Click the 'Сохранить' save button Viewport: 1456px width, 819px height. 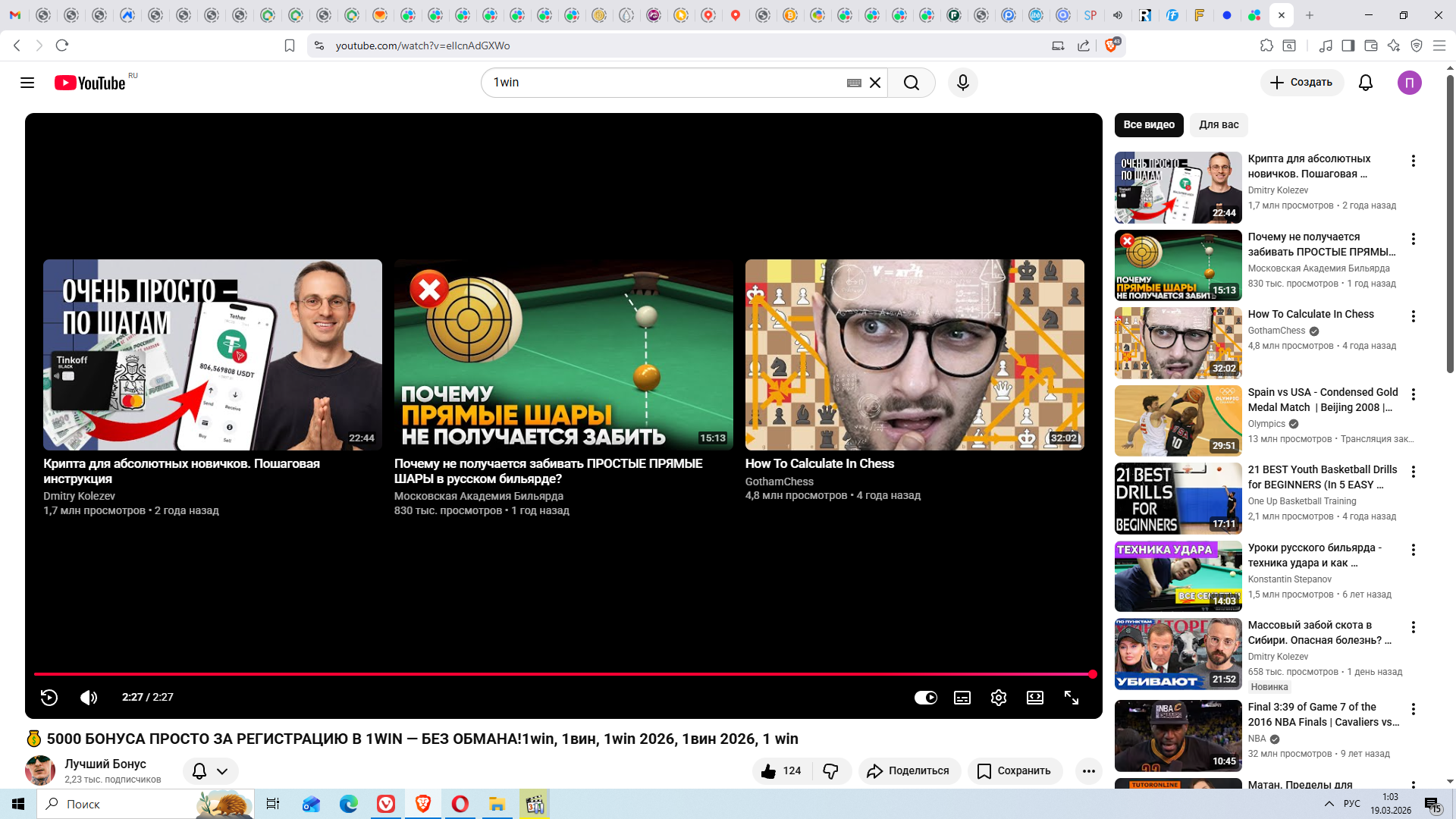click(1015, 771)
